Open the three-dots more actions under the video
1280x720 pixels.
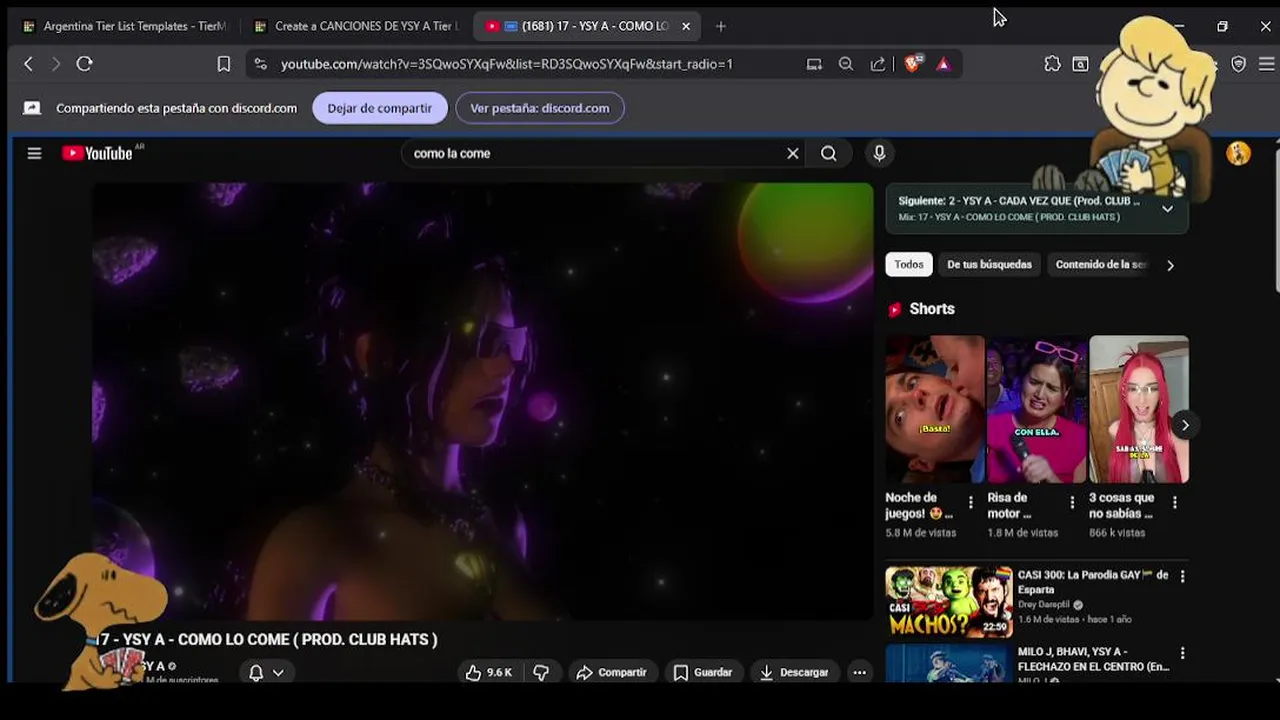click(x=859, y=673)
